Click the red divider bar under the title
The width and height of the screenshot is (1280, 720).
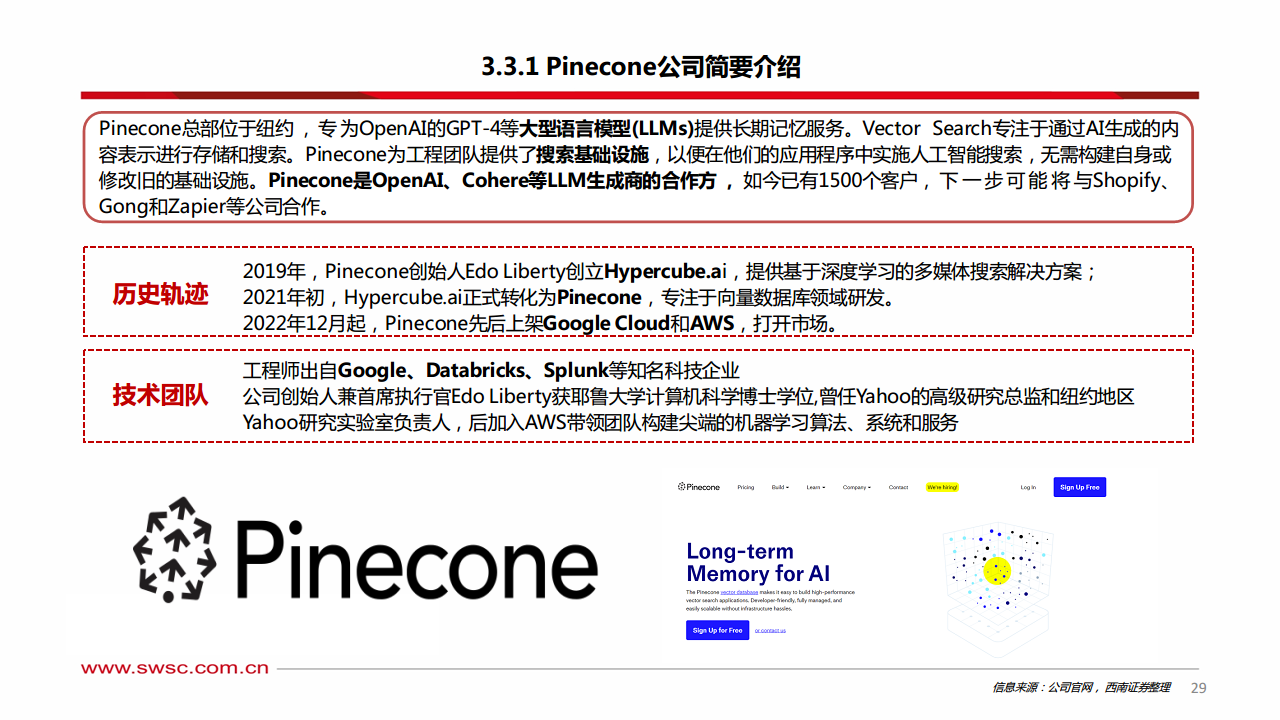640,91
